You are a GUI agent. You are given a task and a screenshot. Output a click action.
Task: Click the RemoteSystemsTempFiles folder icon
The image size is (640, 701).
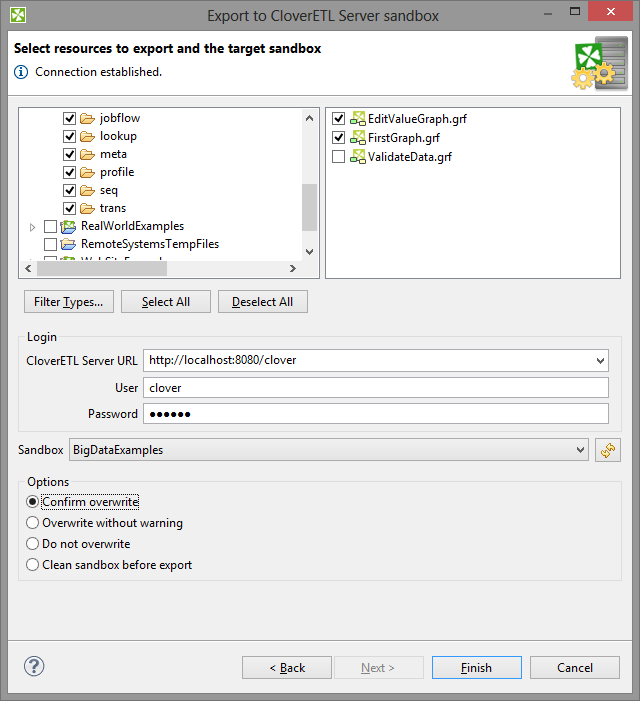68,244
